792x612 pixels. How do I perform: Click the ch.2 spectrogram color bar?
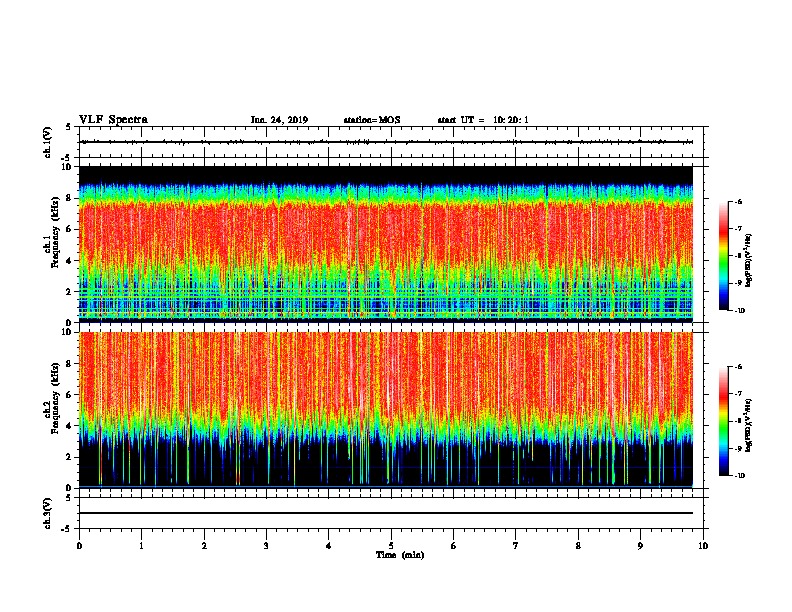(x=723, y=421)
